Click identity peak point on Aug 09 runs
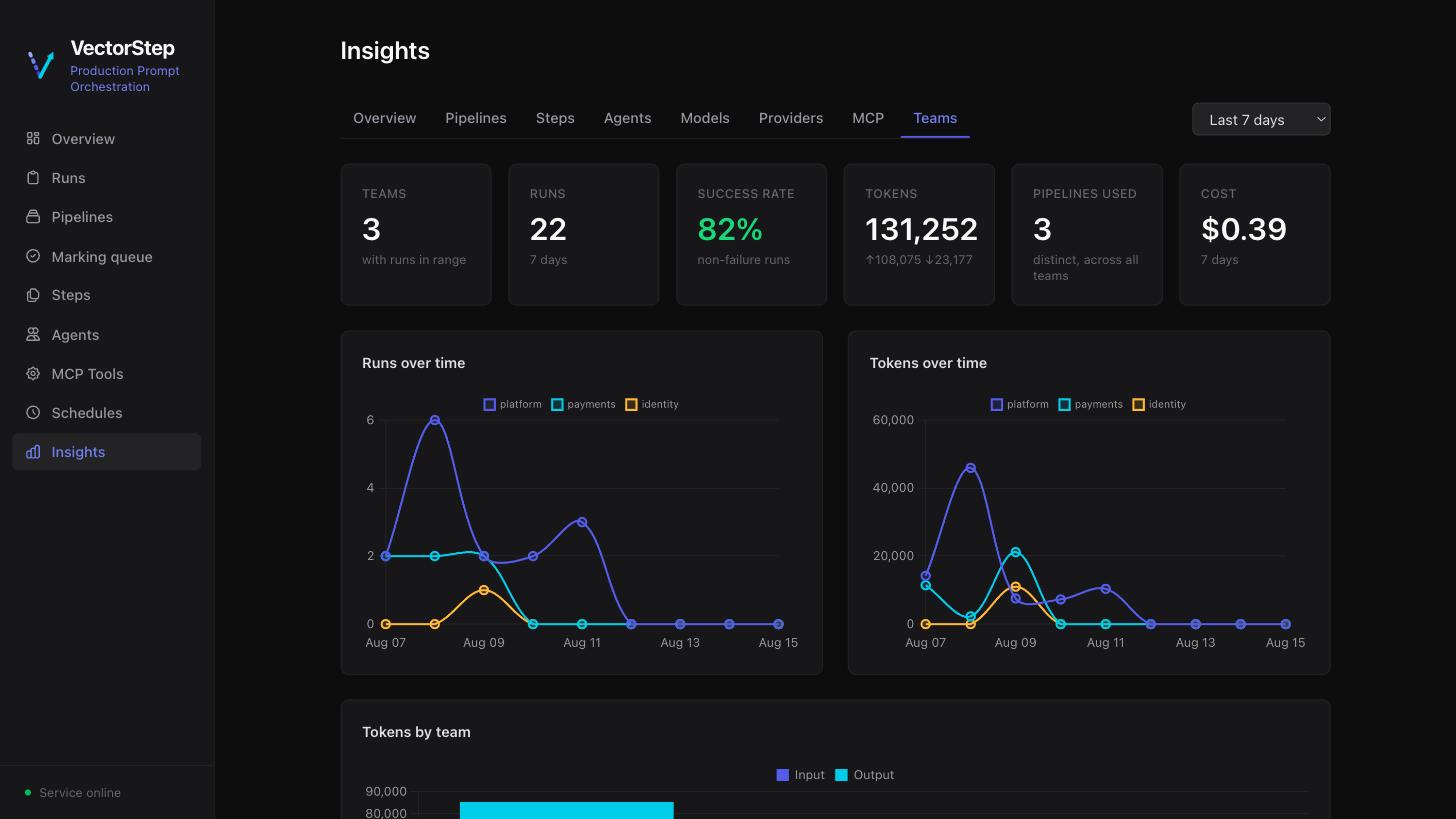This screenshot has width=1456, height=819. point(484,590)
